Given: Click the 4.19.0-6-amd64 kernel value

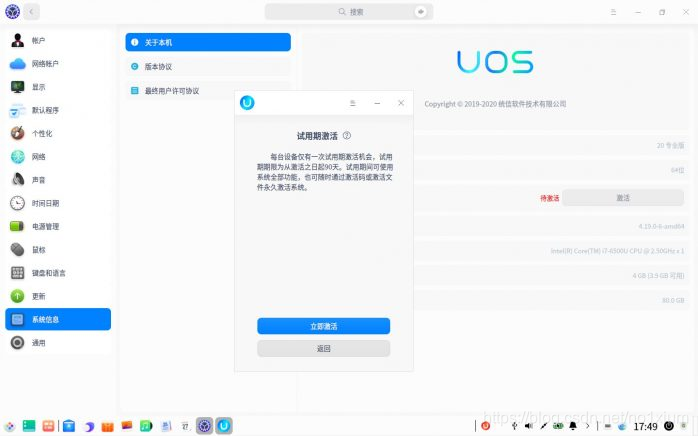Looking at the screenshot, I should pos(661,226).
